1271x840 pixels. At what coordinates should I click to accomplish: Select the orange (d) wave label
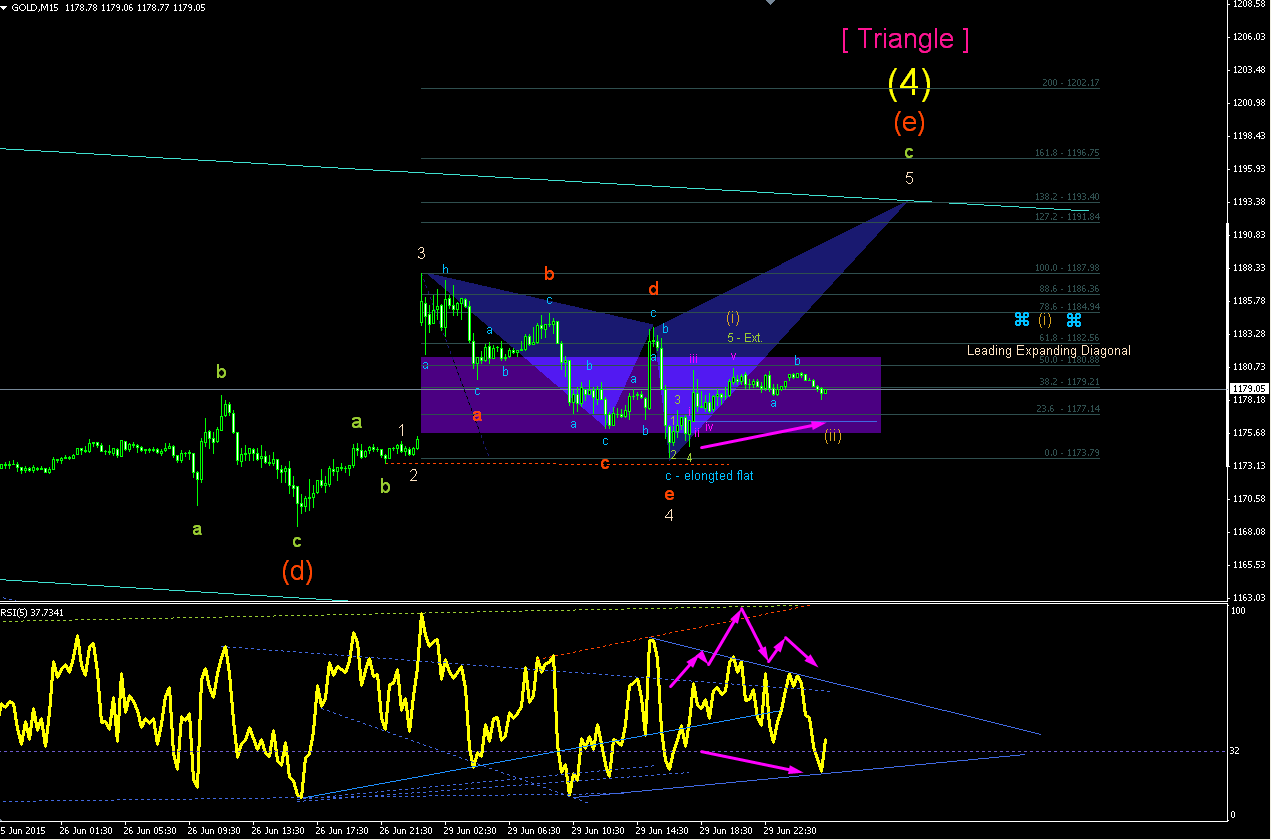[x=297, y=570]
